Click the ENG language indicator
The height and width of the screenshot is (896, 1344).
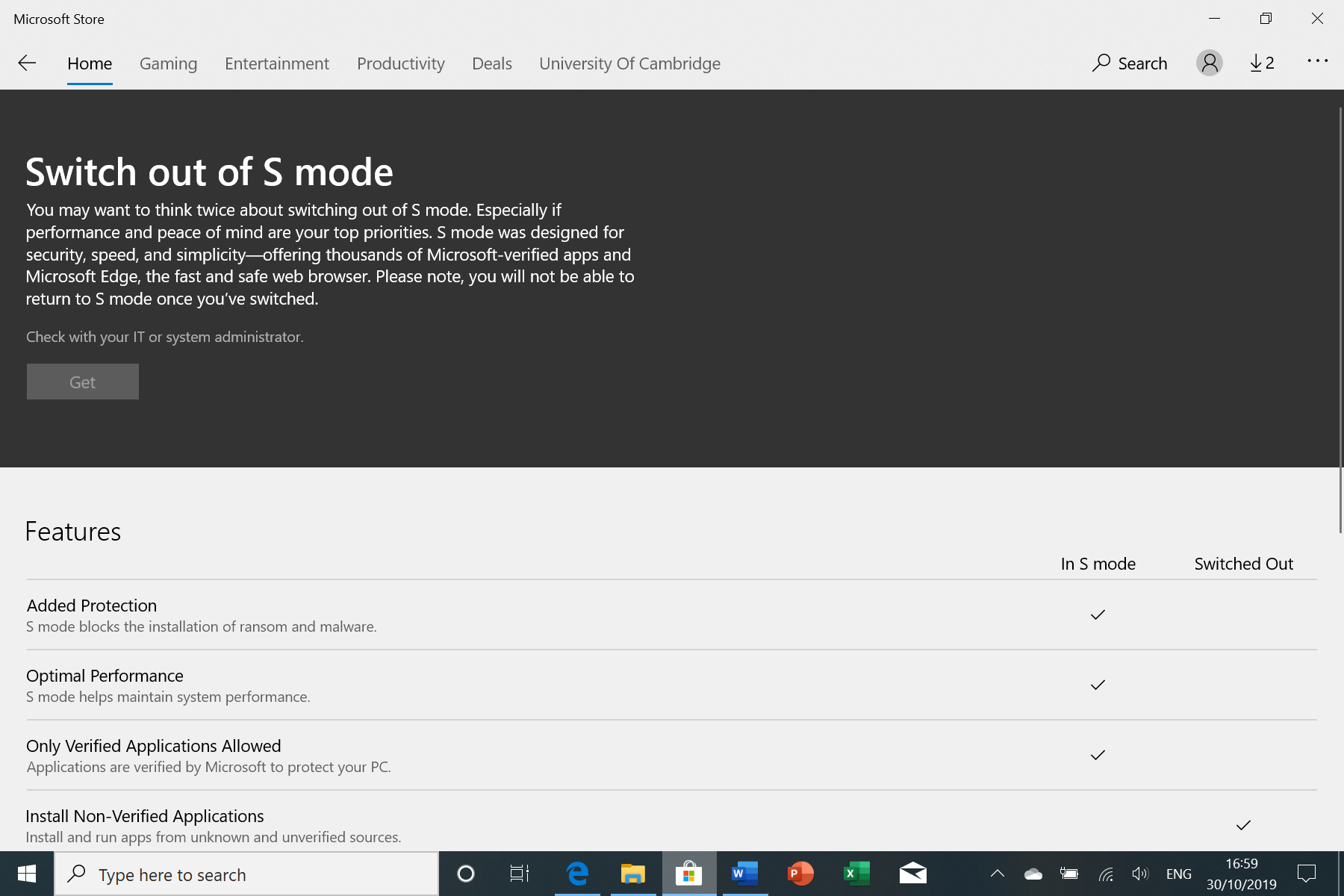click(x=1179, y=874)
